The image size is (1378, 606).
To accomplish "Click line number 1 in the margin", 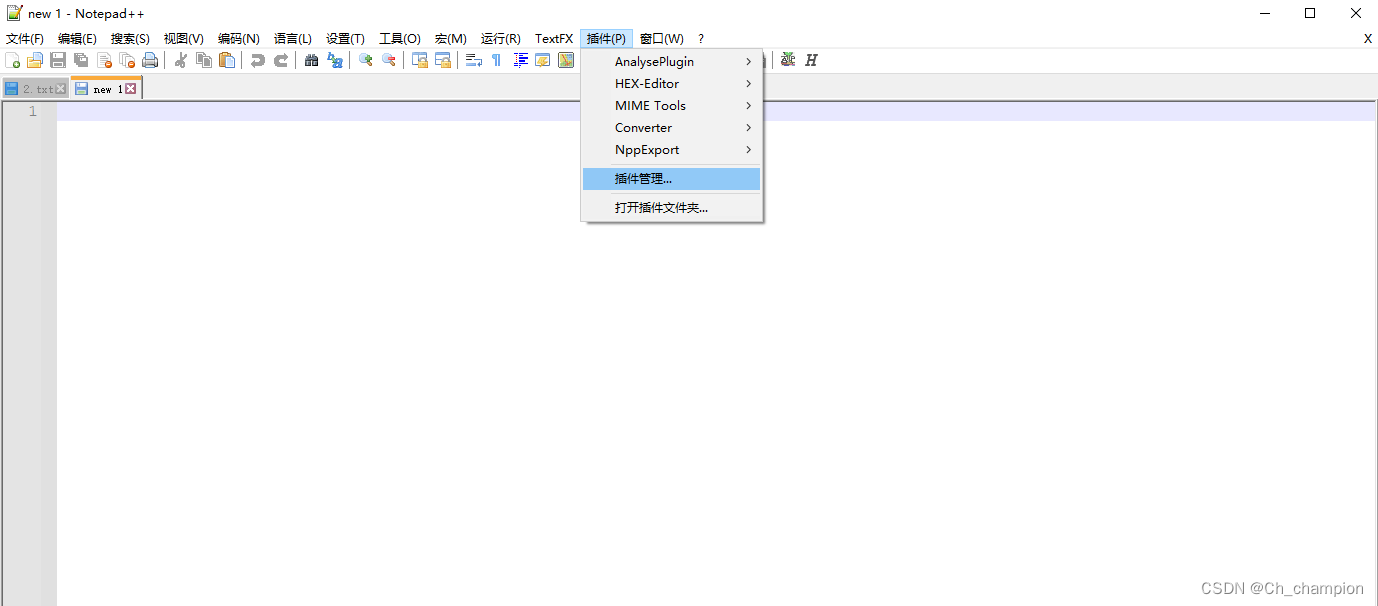I will tap(32, 111).
